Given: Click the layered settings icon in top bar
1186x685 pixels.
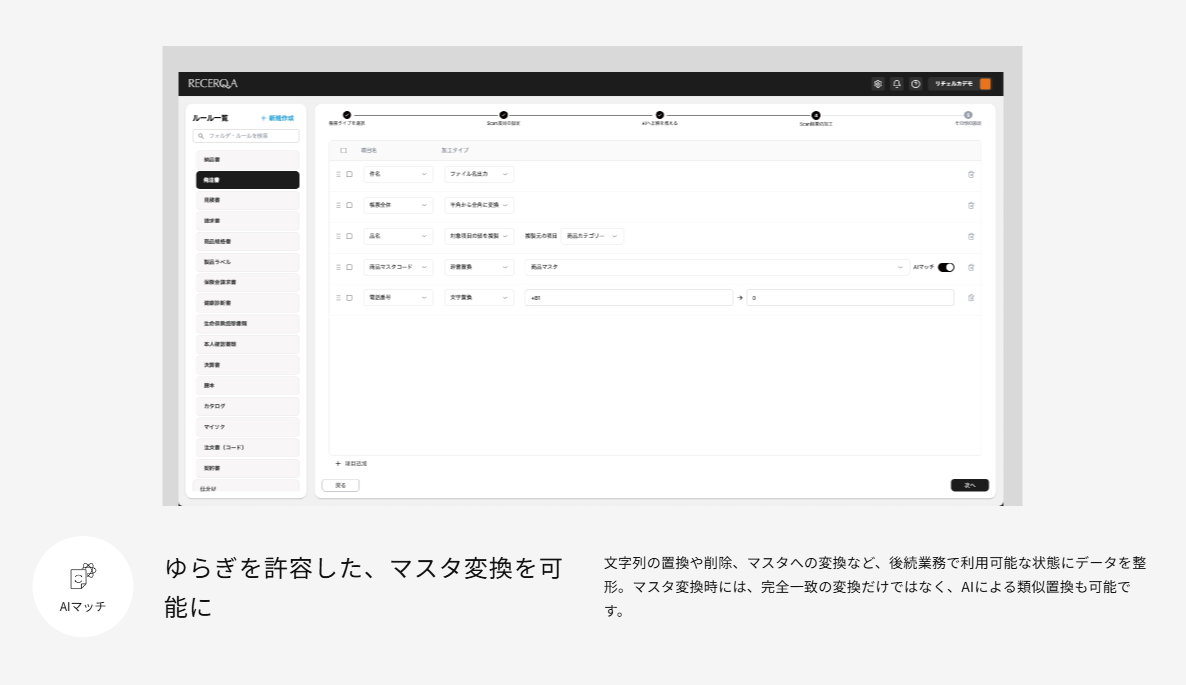Looking at the screenshot, I should [x=879, y=84].
